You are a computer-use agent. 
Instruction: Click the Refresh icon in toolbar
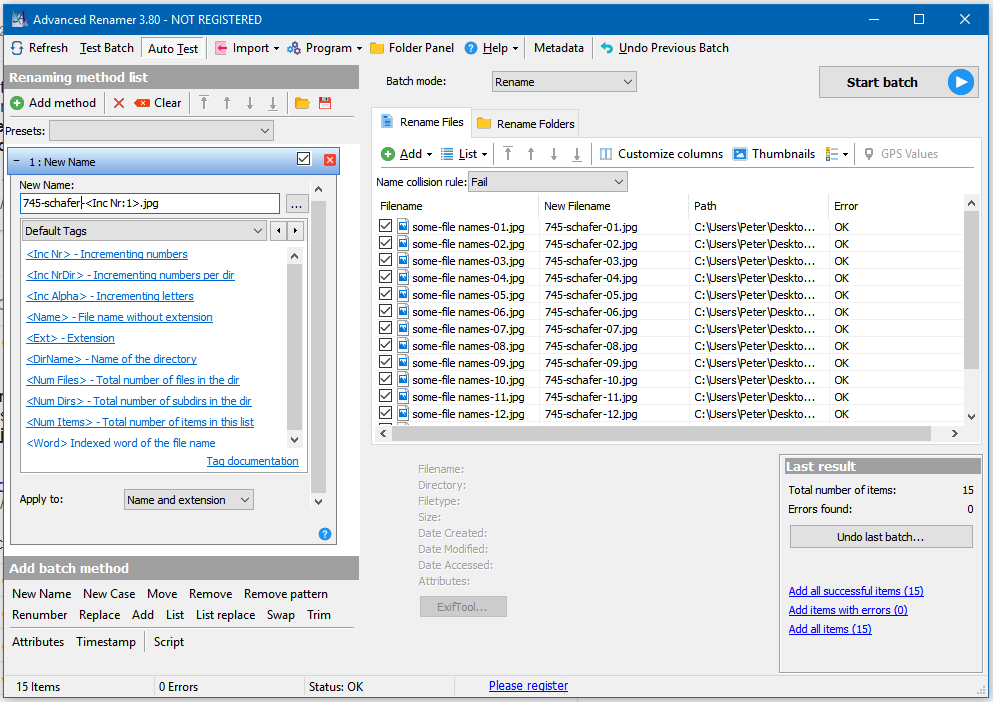click(18, 48)
